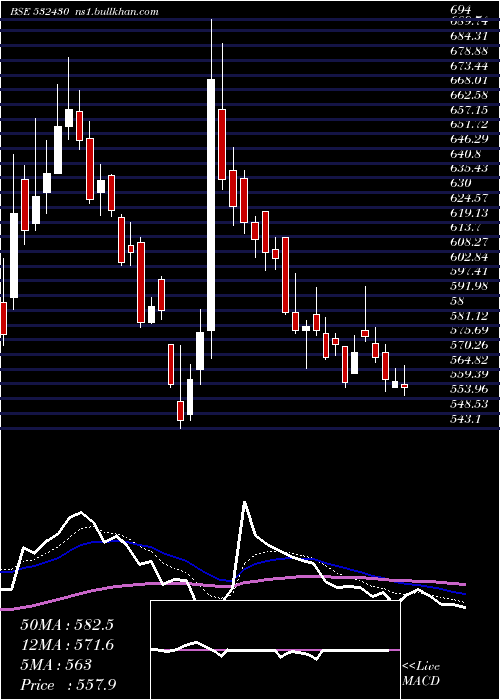The width and height of the screenshot is (500, 700).
Task: Click the 657.15 price axis label
Action: click(x=469, y=109)
